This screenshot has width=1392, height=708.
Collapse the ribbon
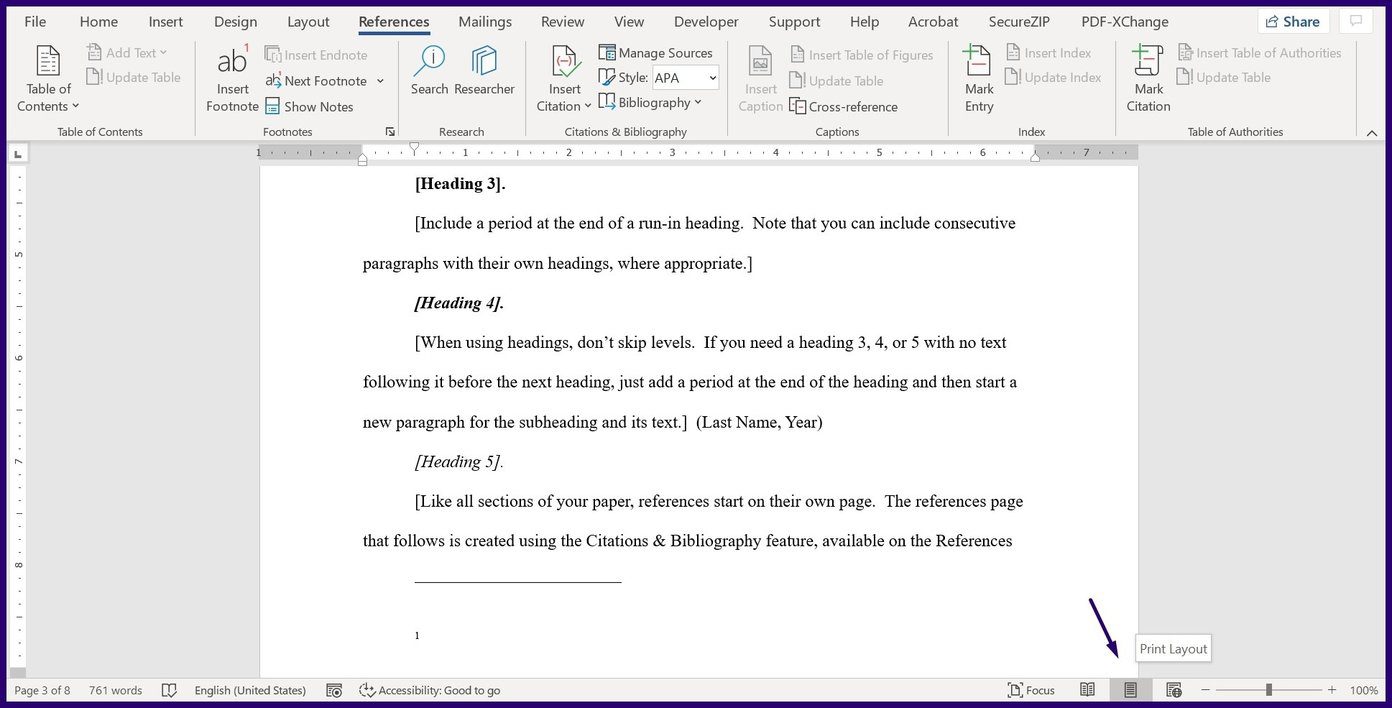coord(1370,132)
